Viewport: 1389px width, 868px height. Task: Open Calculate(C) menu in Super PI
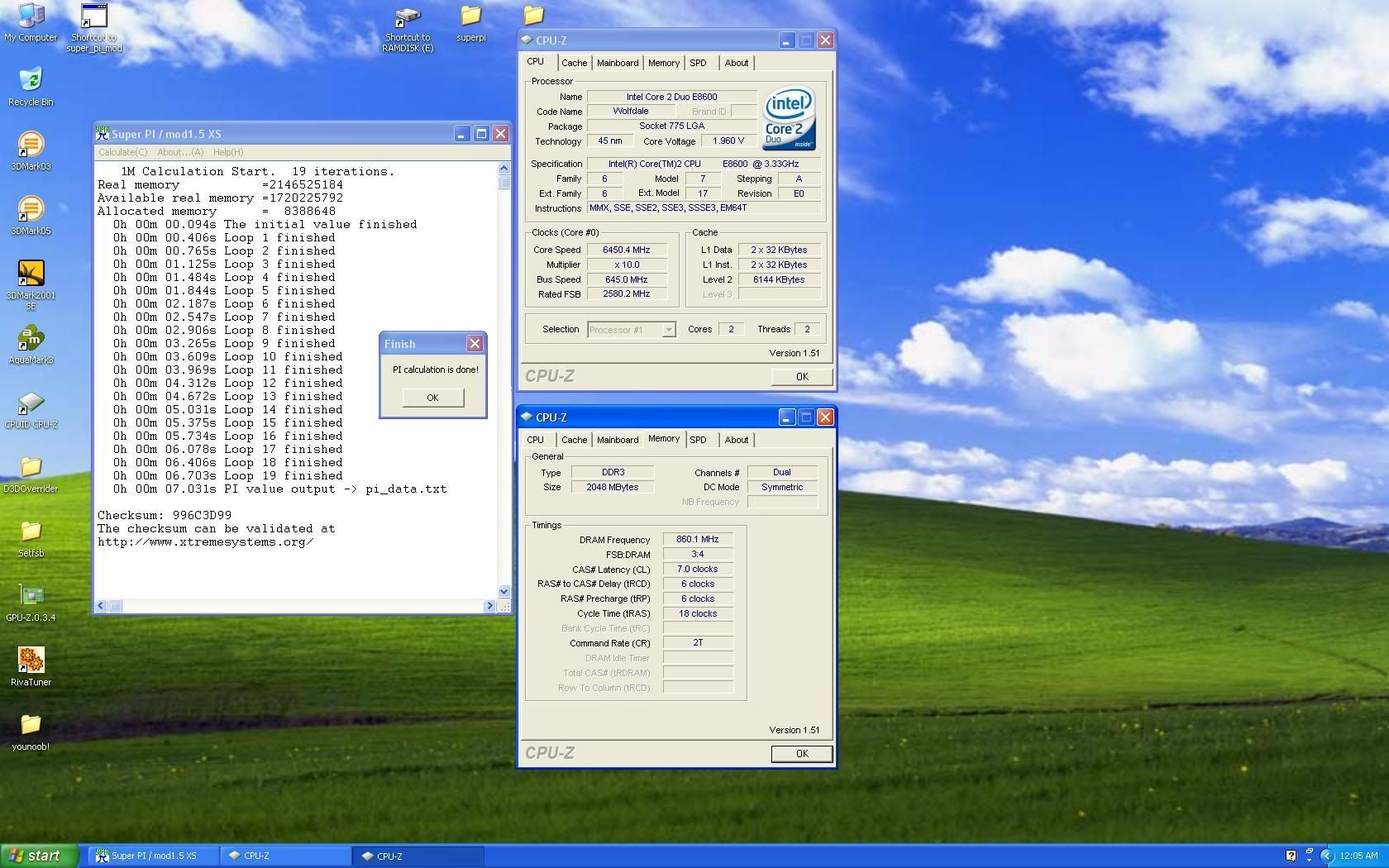pyautogui.click(x=123, y=152)
